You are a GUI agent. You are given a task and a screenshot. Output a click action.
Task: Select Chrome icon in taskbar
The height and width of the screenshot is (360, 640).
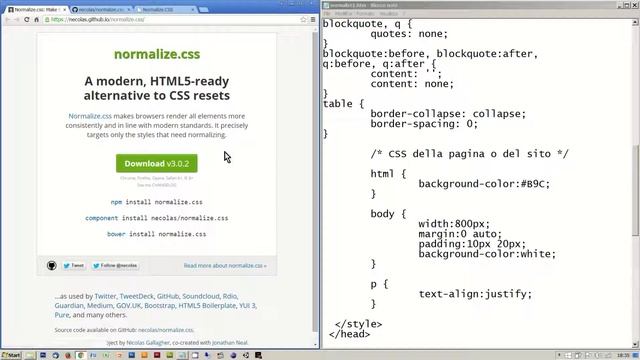[81, 355]
